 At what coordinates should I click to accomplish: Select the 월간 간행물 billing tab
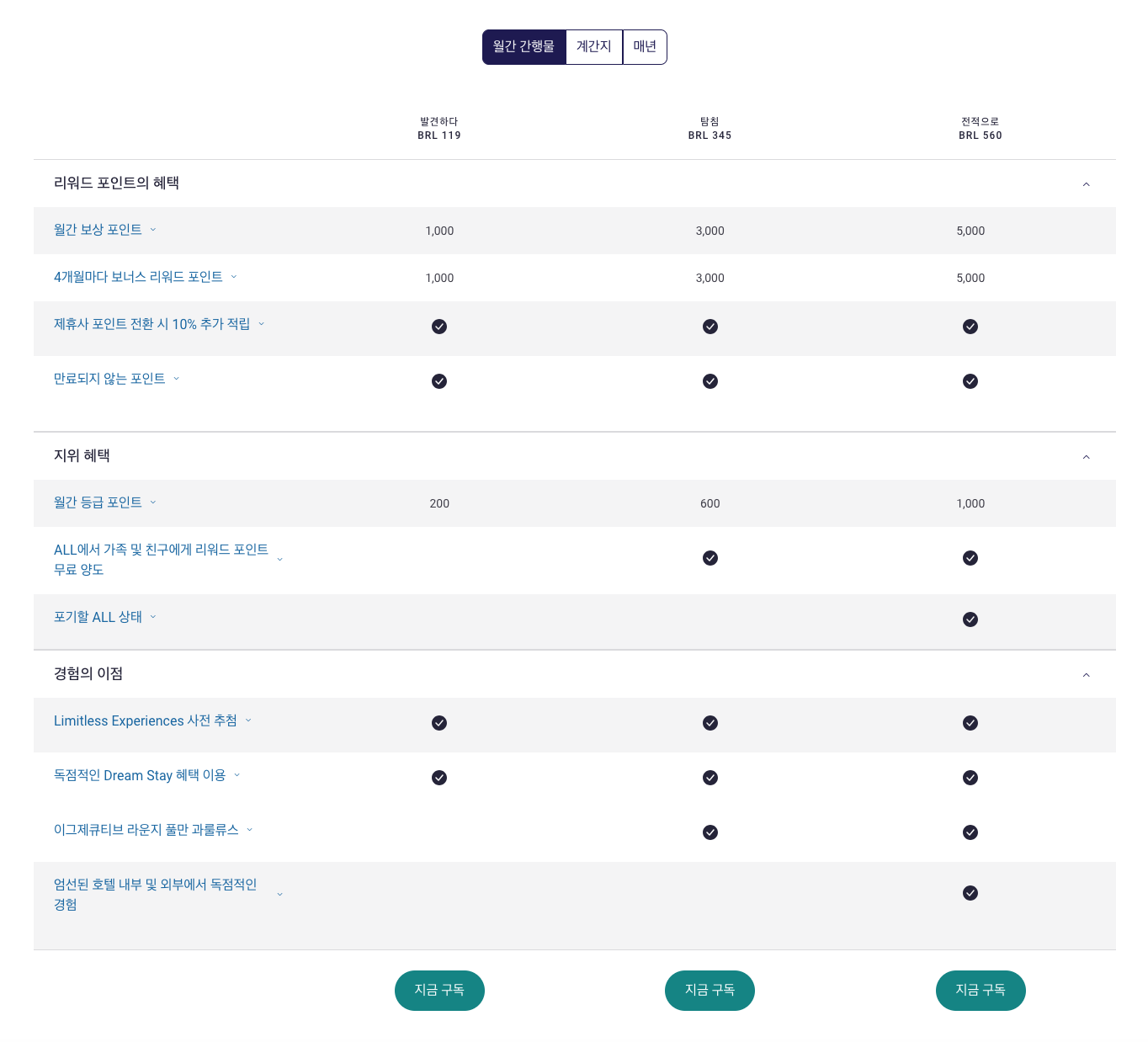pyautogui.click(x=524, y=47)
